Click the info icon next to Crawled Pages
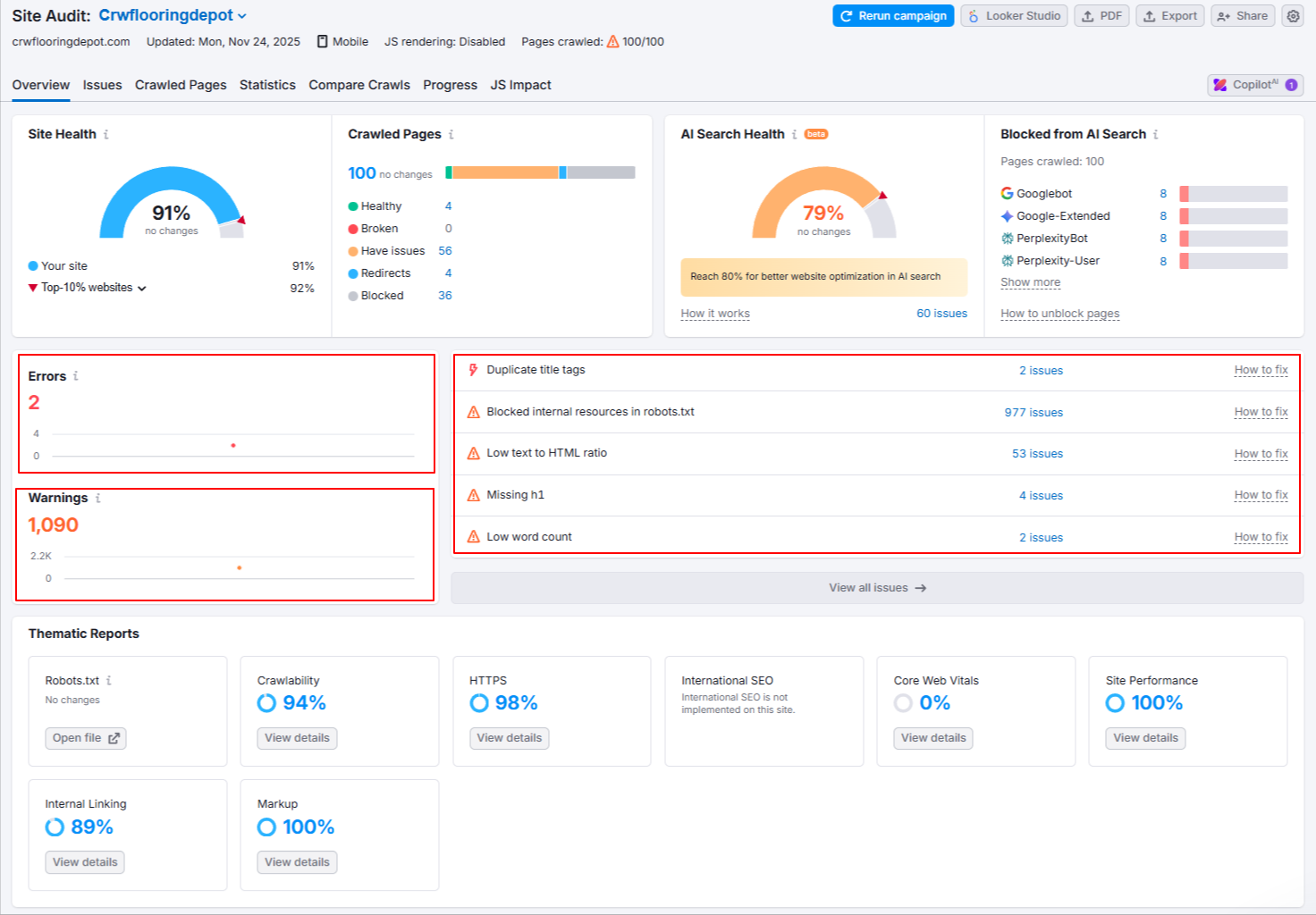1316x915 pixels. point(451,135)
